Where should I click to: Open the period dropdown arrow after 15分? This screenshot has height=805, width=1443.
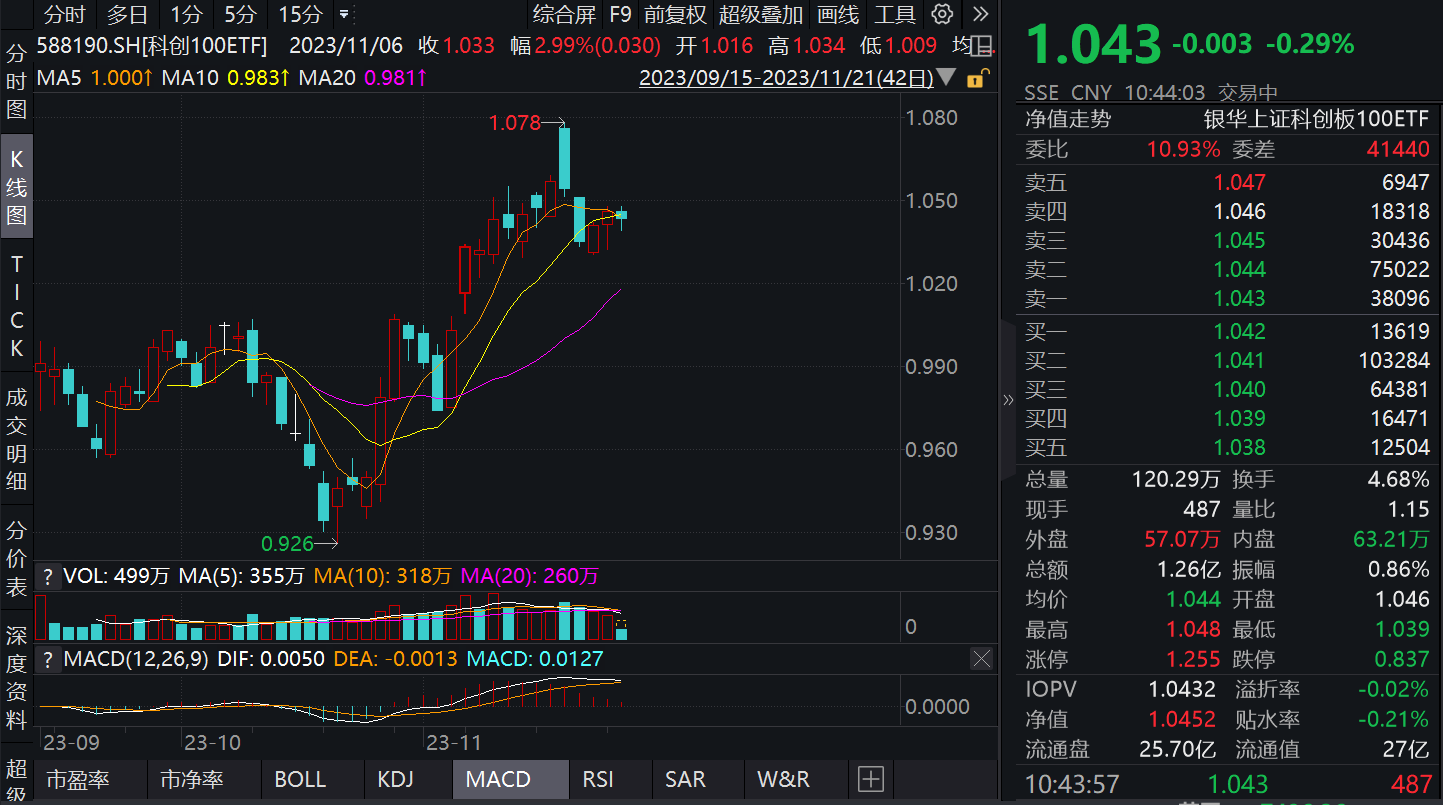tap(344, 15)
